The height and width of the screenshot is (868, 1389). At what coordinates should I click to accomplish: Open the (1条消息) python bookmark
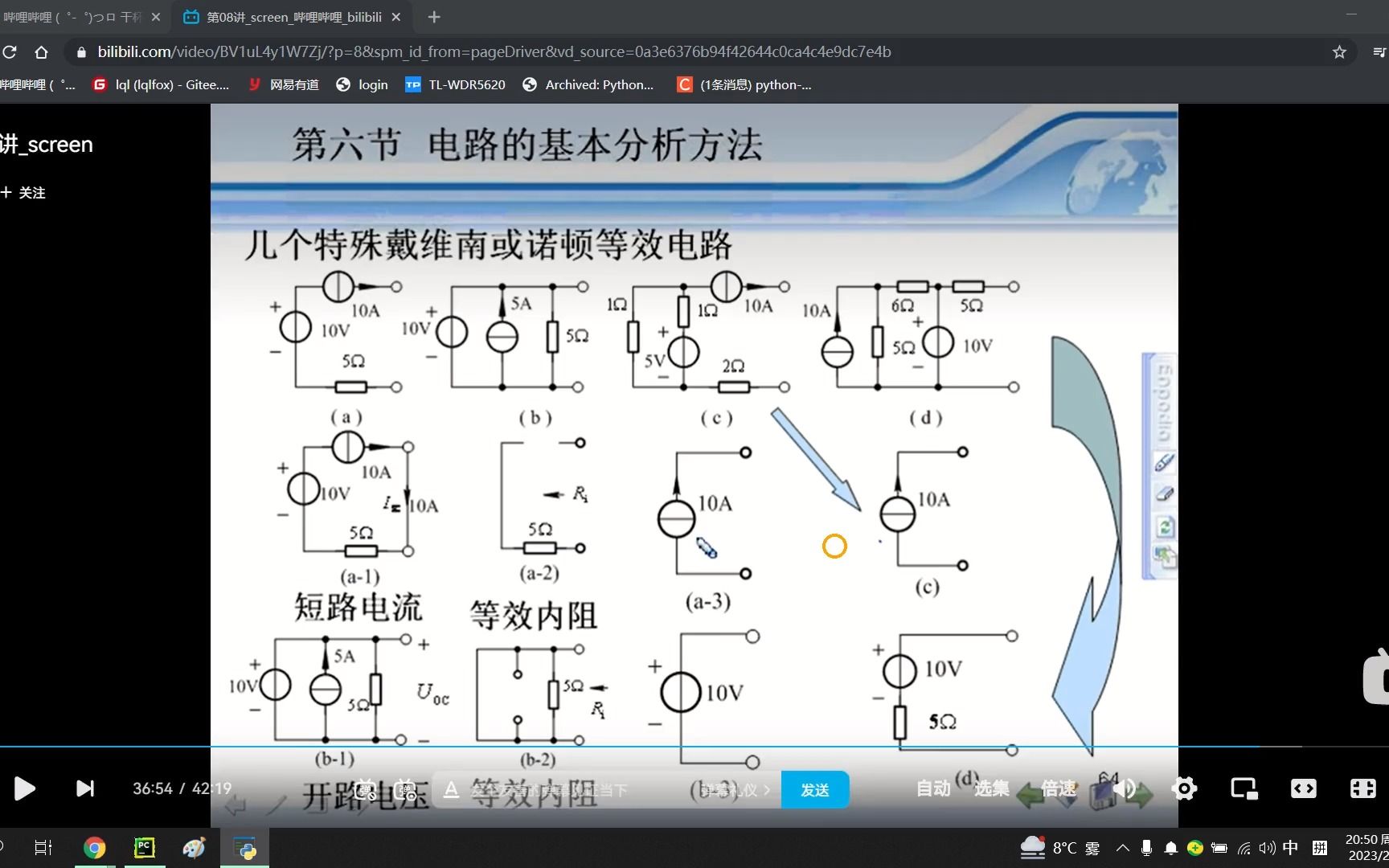point(745,84)
